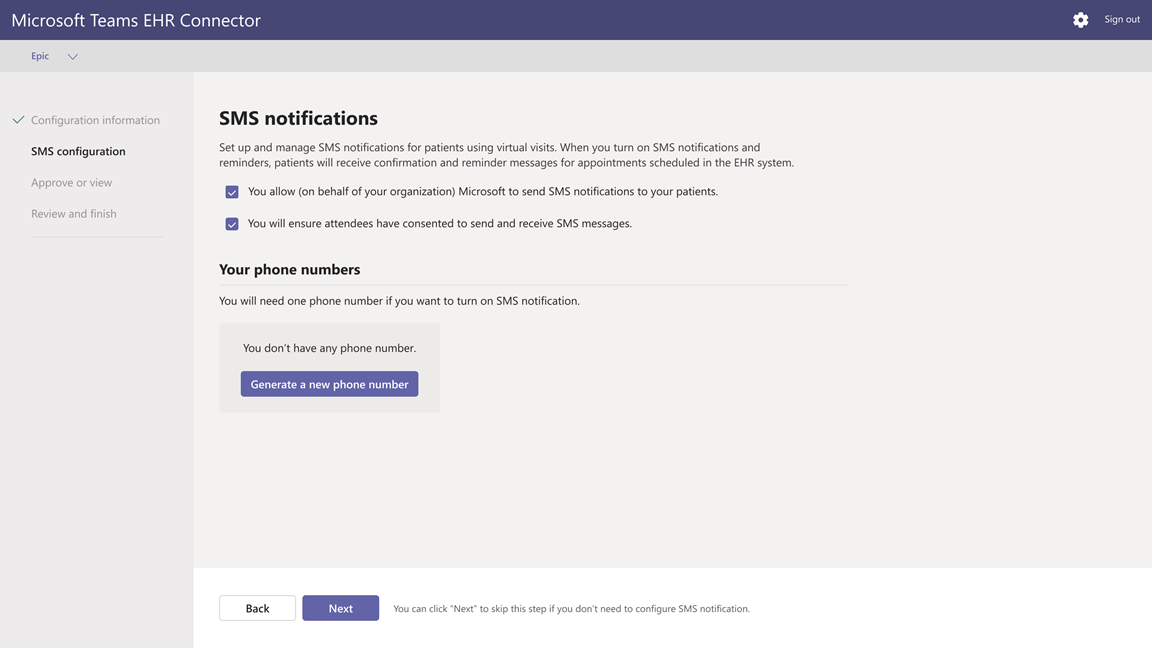Viewport: 1152px width, 648px height.
Task: Click the Next button
Action: 340,608
